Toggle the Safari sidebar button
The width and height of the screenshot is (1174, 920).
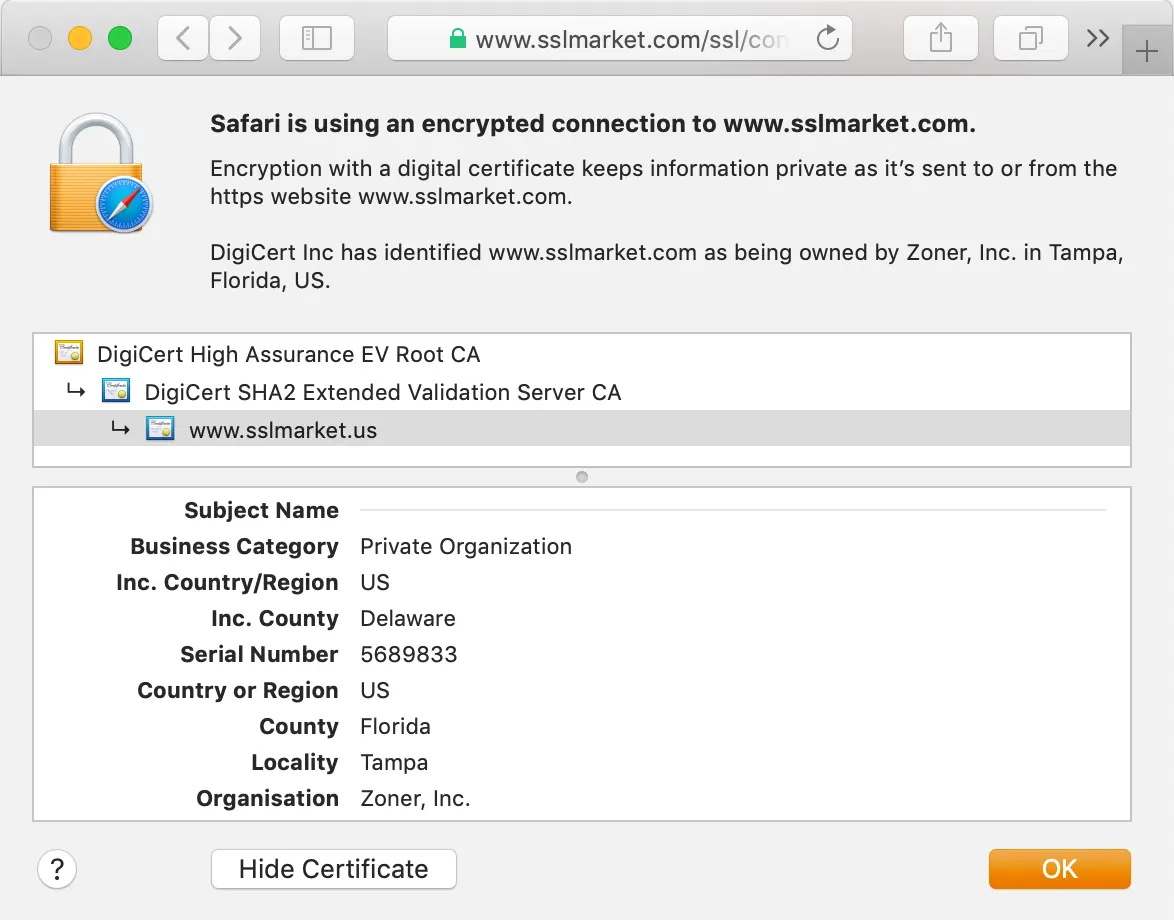317,38
